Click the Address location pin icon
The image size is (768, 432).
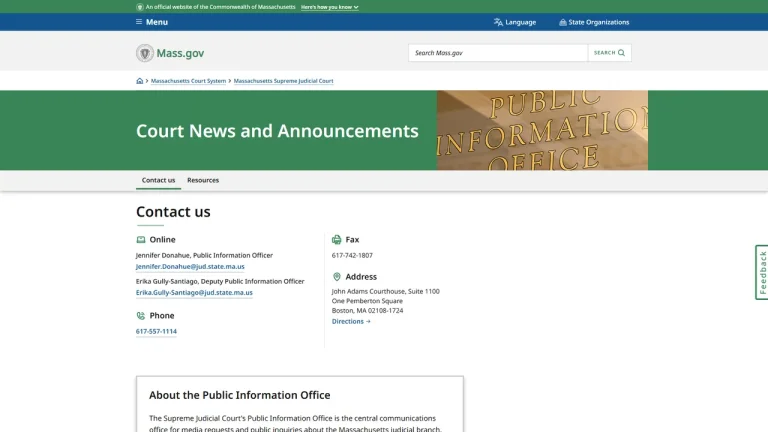pyautogui.click(x=336, y=277)
